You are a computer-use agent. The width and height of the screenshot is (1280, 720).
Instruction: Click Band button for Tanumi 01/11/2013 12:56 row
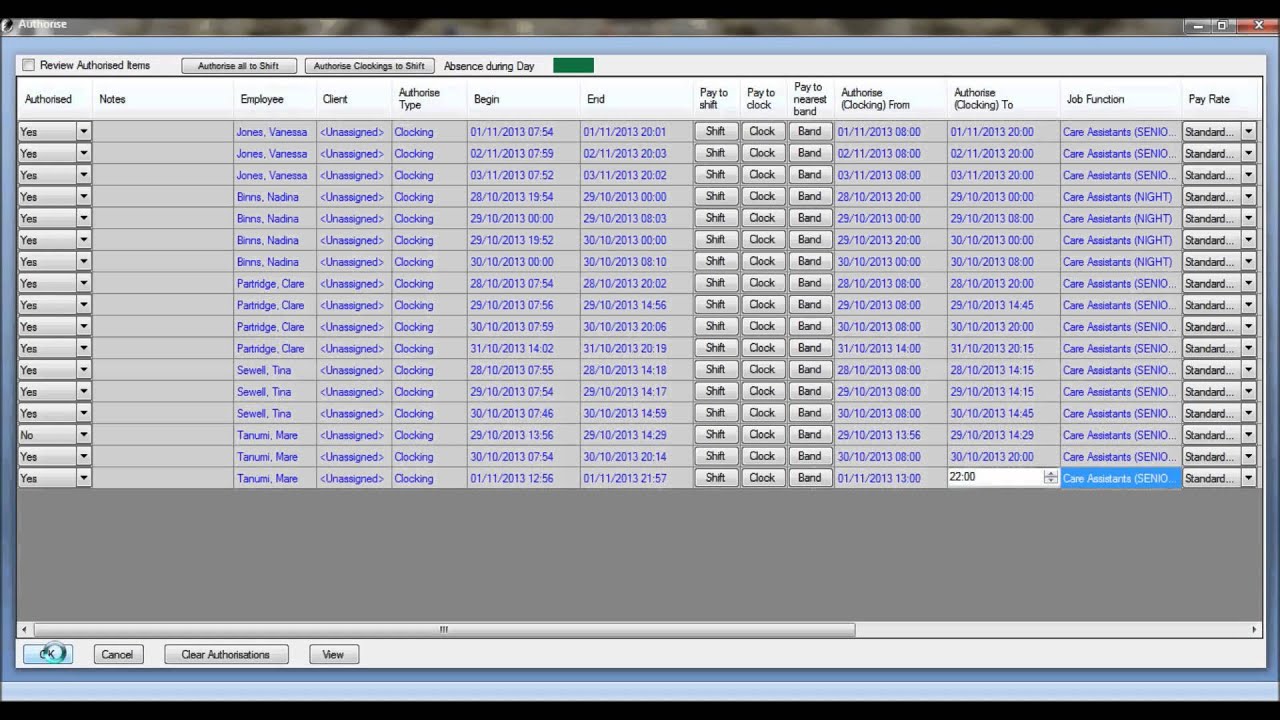coord(809,478)
